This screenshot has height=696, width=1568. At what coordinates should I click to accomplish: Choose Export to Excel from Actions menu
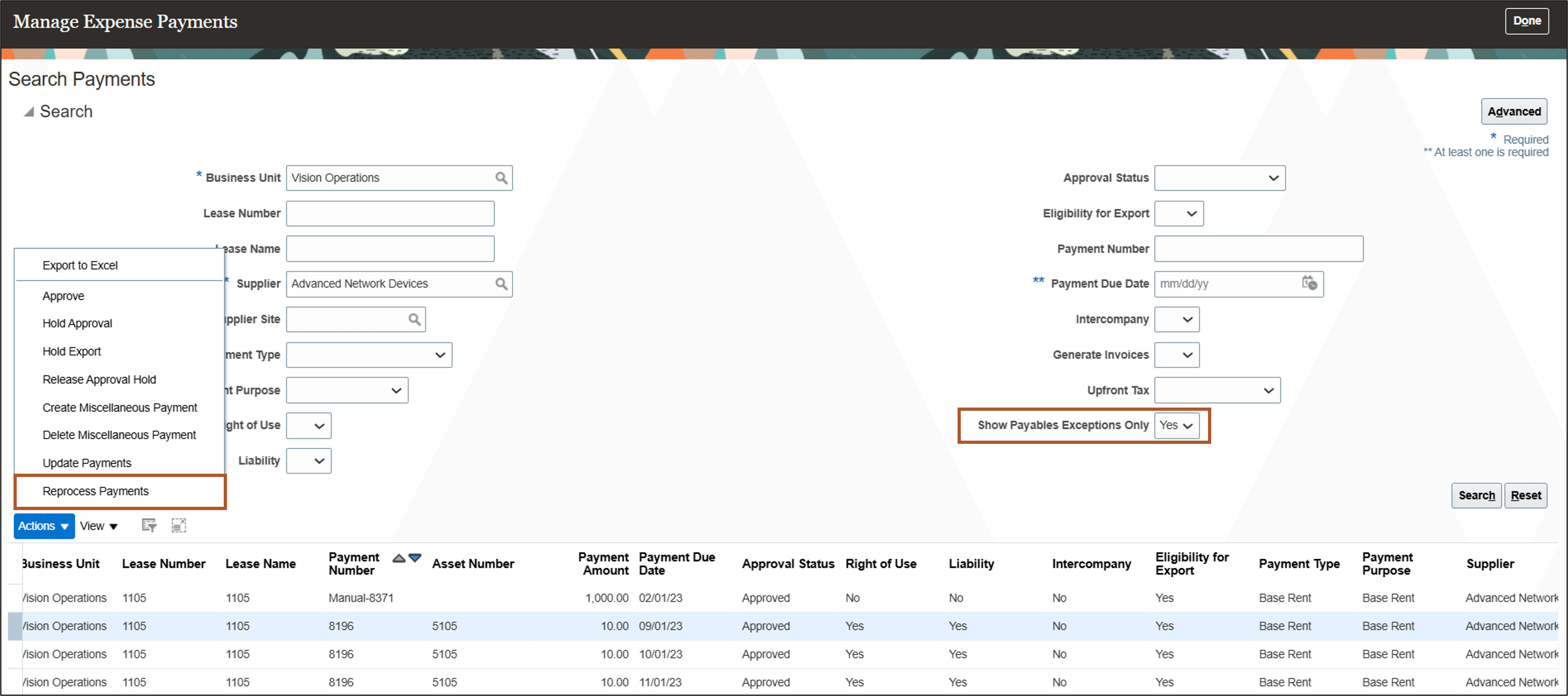tap(80, 265)
